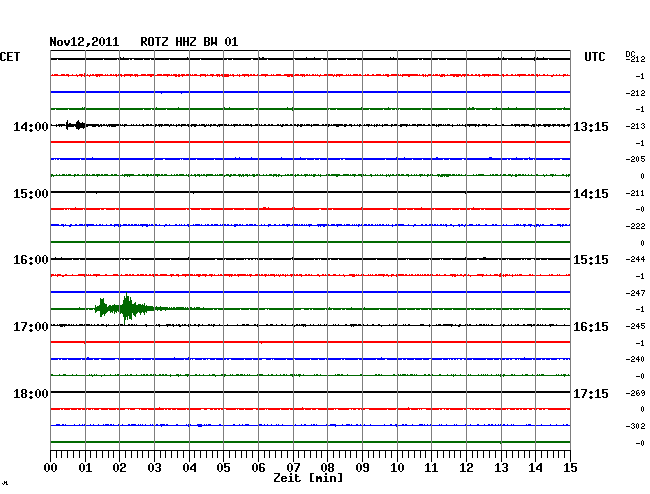Click the "00" minute axis label
The image size is (650, 494).
[x=51, y=467]
